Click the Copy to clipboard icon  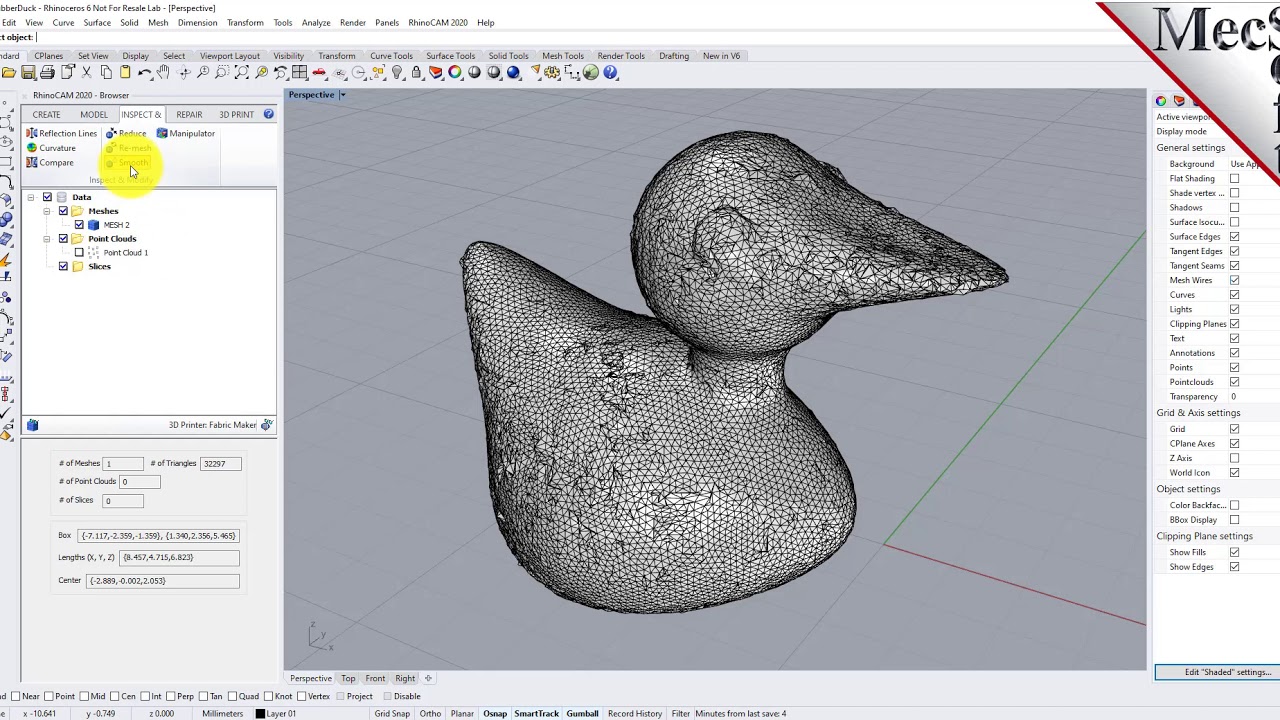106,72
